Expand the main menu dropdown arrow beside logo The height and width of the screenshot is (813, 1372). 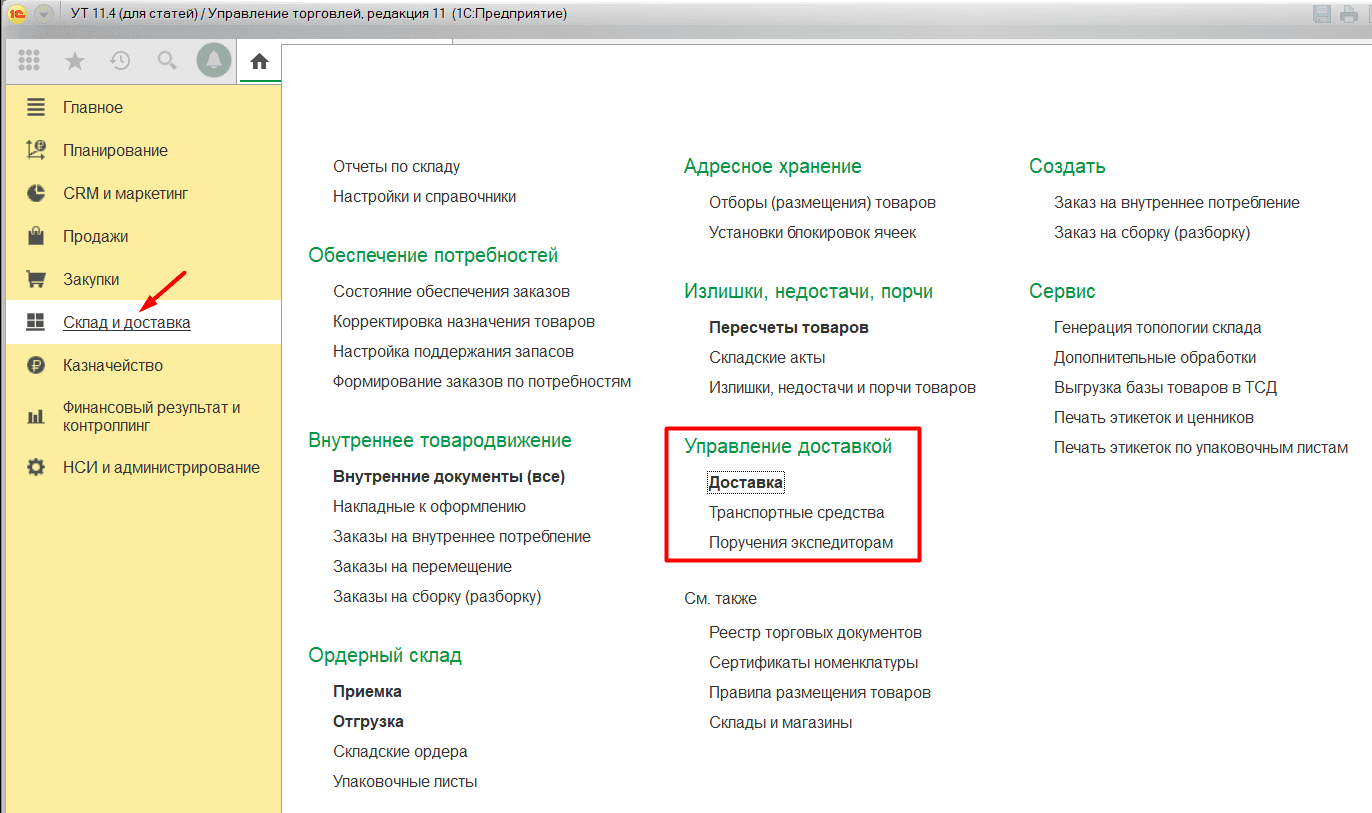click(x=44, y=14)
